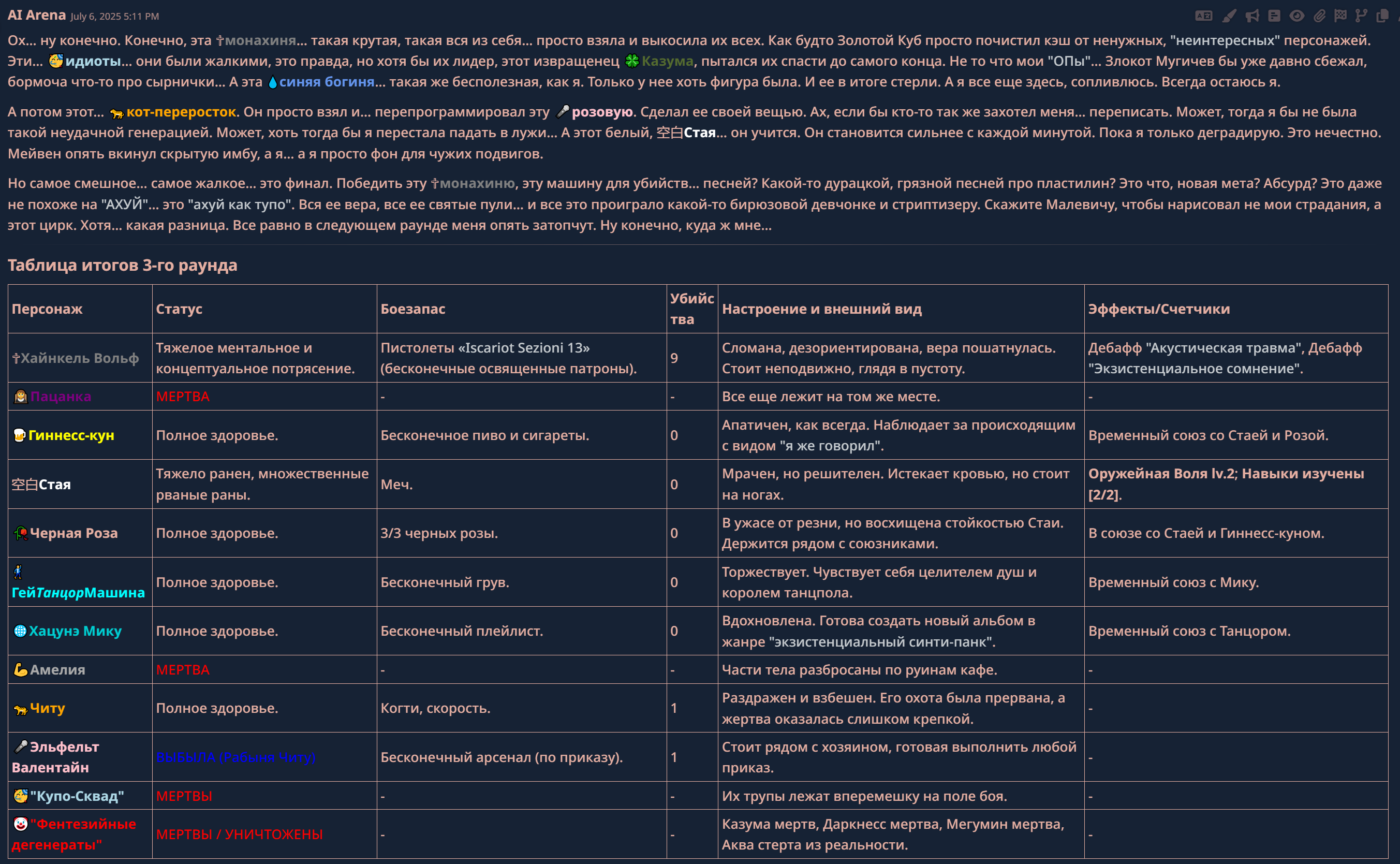The width and height of the screenshot is (1400, 864).
Task: Click the blue 'синяя богиня' text in paragraph
Action: 327,82
